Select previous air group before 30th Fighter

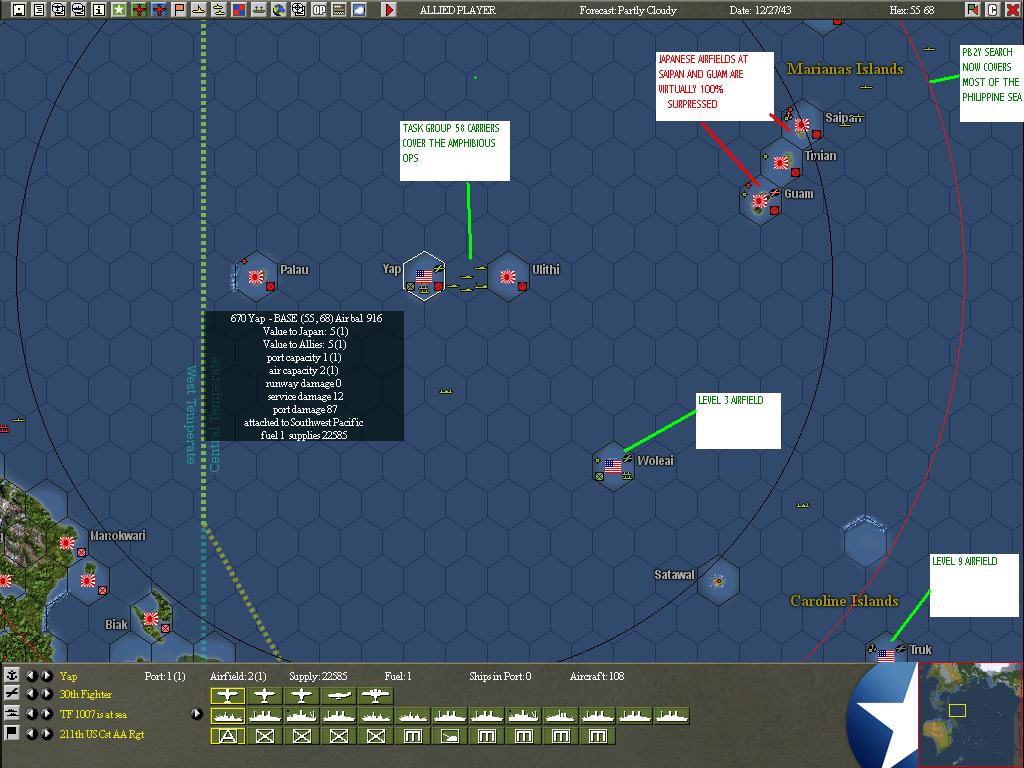click(x=31, y=694)
